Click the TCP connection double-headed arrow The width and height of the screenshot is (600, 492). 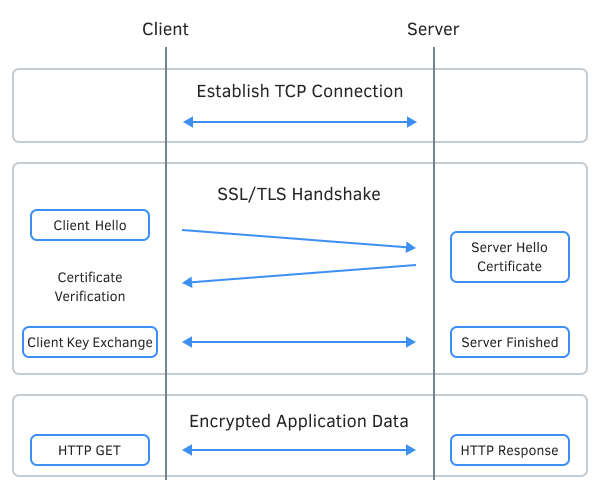(x=299, y=122)
